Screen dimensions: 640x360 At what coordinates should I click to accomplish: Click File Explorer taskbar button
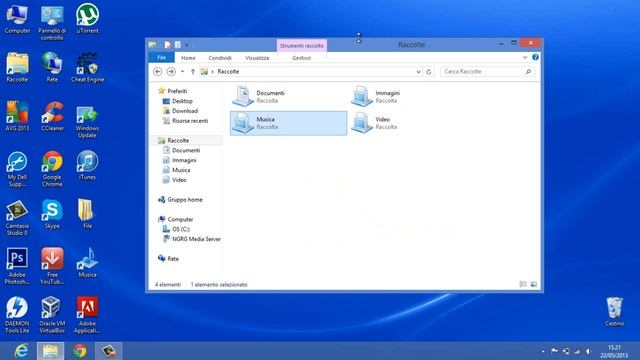tap(50, 351)
